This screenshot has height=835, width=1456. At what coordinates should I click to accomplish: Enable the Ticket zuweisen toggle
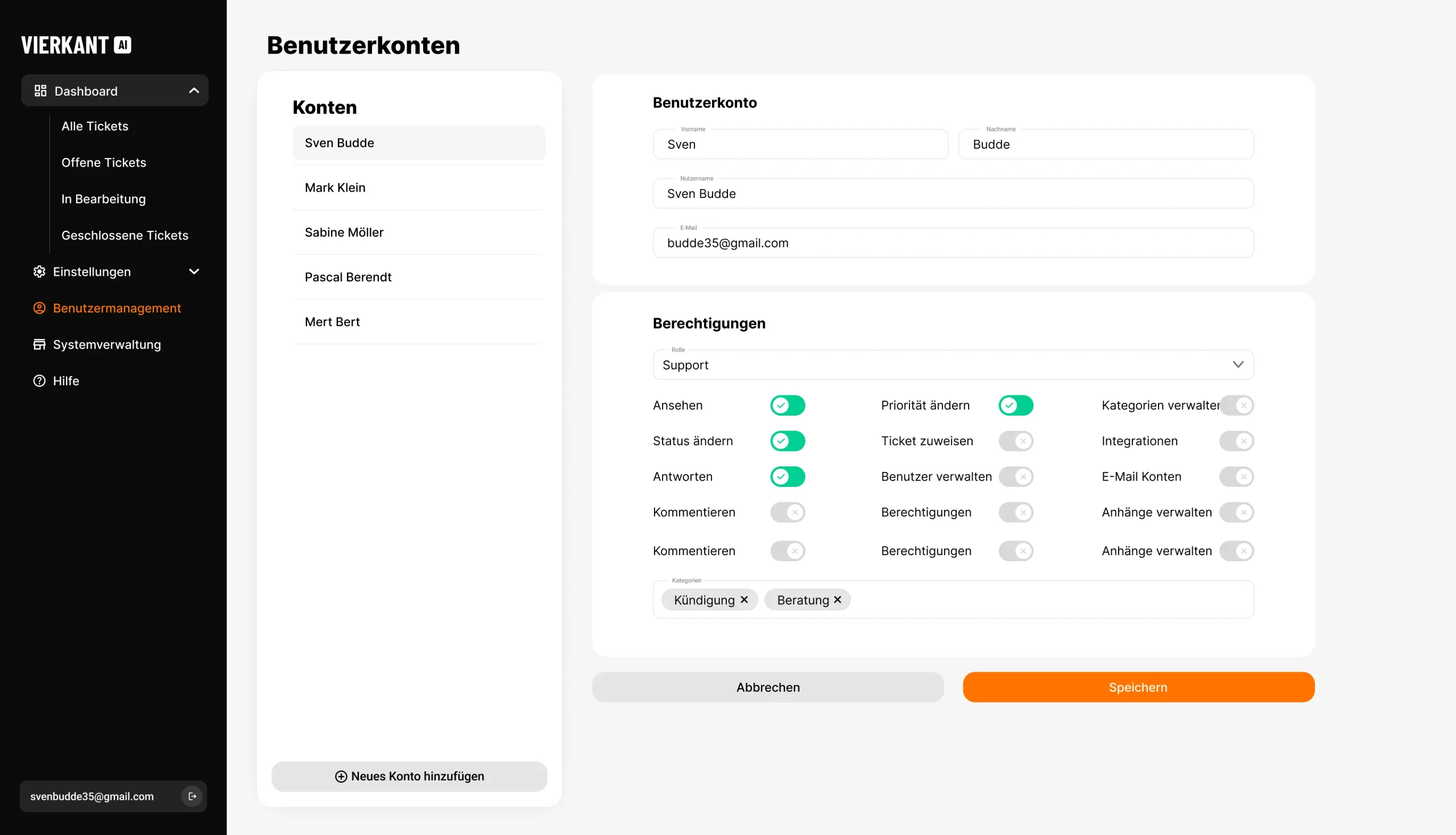click(x=1016, y=441)
